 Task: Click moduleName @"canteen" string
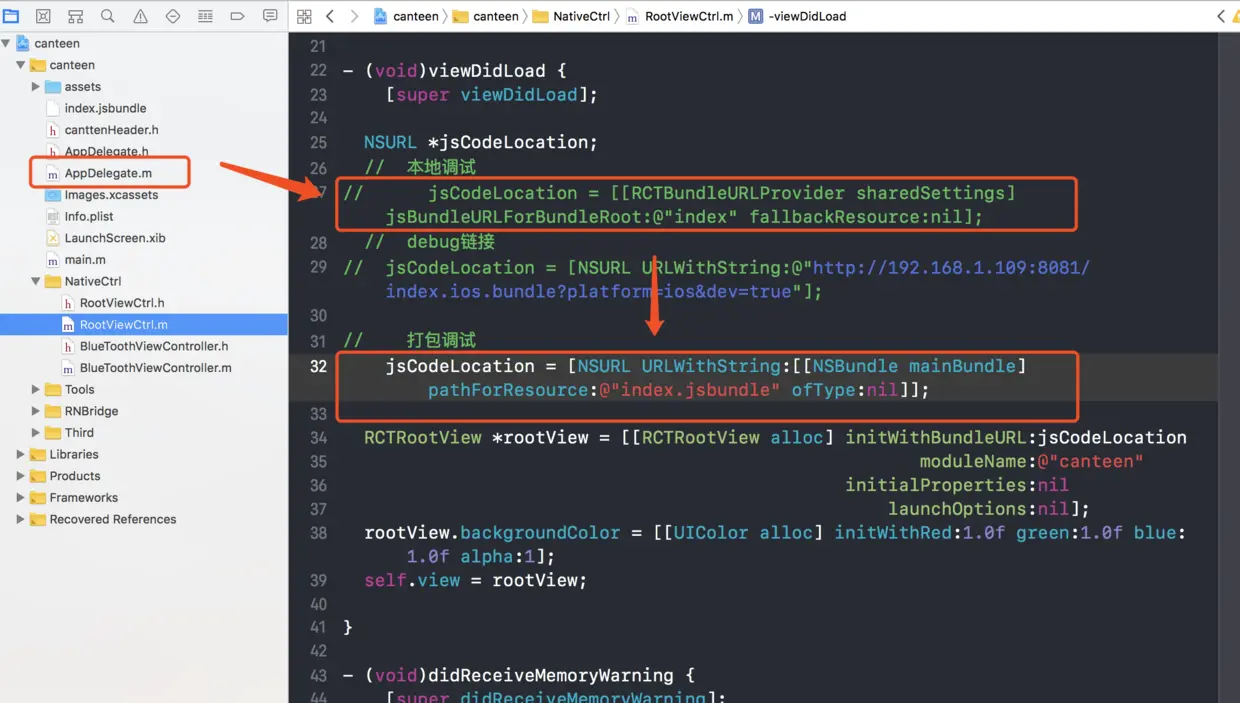coord(1090,461)
